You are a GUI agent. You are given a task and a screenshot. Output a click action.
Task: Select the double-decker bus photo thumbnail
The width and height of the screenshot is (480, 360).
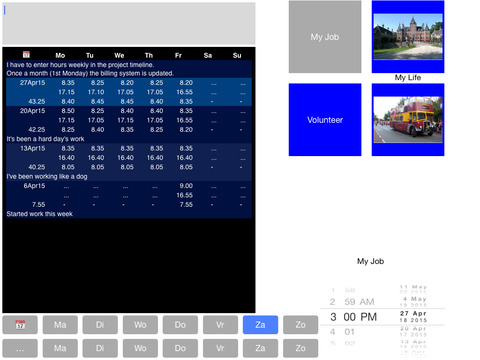408,120
